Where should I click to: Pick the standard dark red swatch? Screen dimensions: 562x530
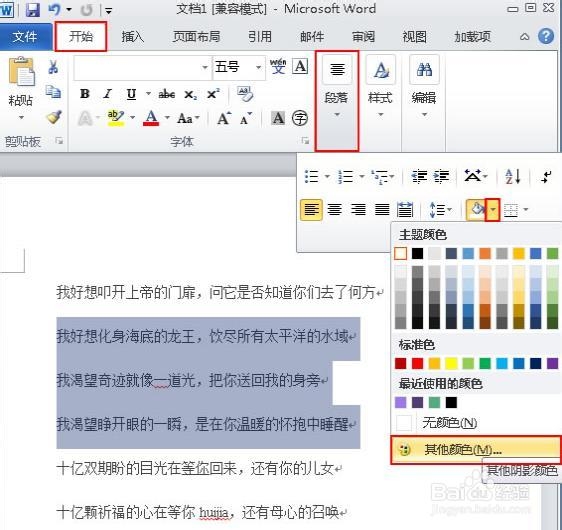click(401, 363)
